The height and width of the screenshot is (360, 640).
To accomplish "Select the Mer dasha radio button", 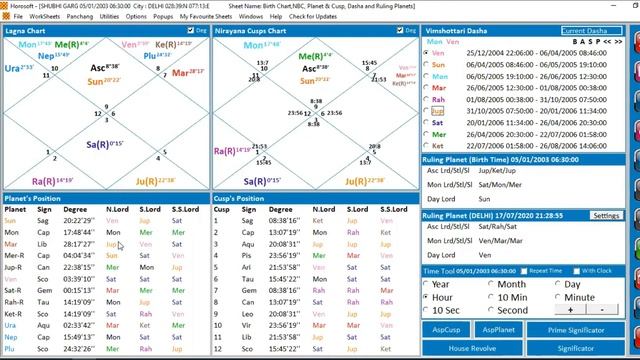I will pyautogui.click(x=426, y=133).
